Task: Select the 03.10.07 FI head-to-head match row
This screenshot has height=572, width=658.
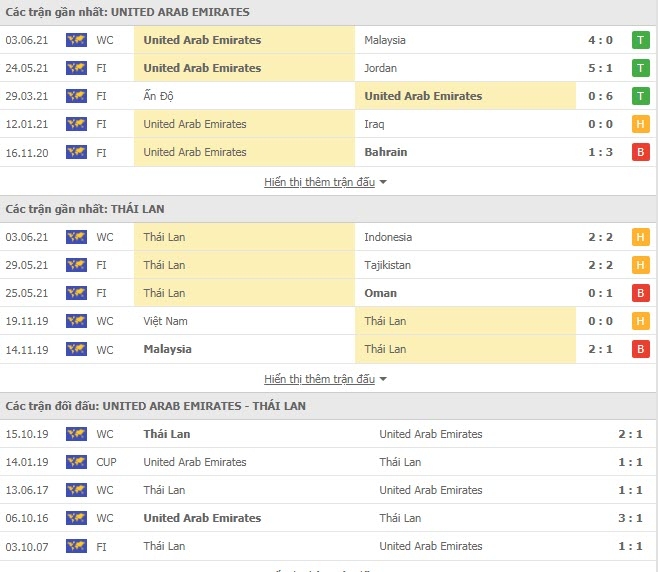Action: pos(329,546)
